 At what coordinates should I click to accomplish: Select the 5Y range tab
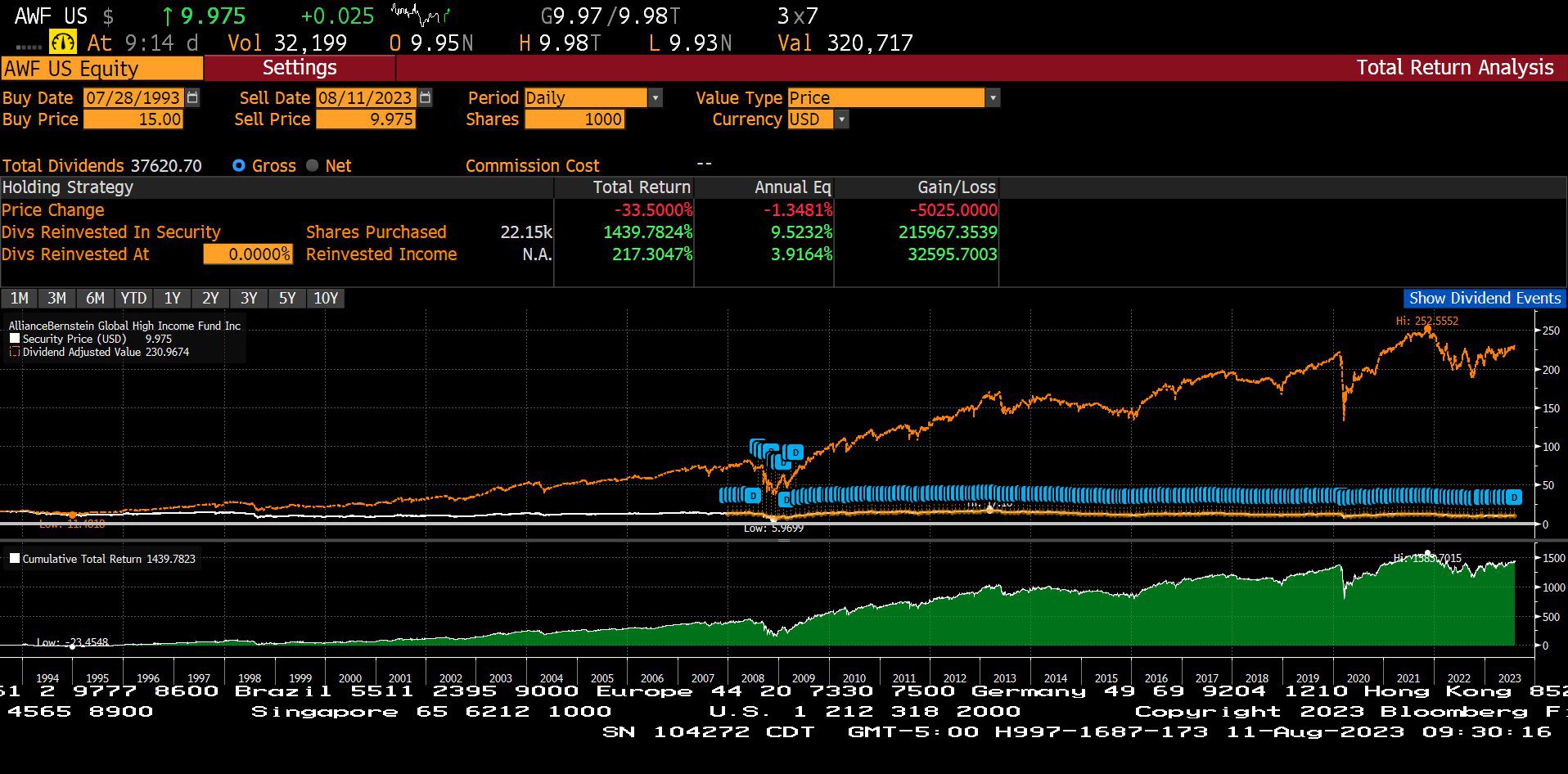[x=287, y=298]
